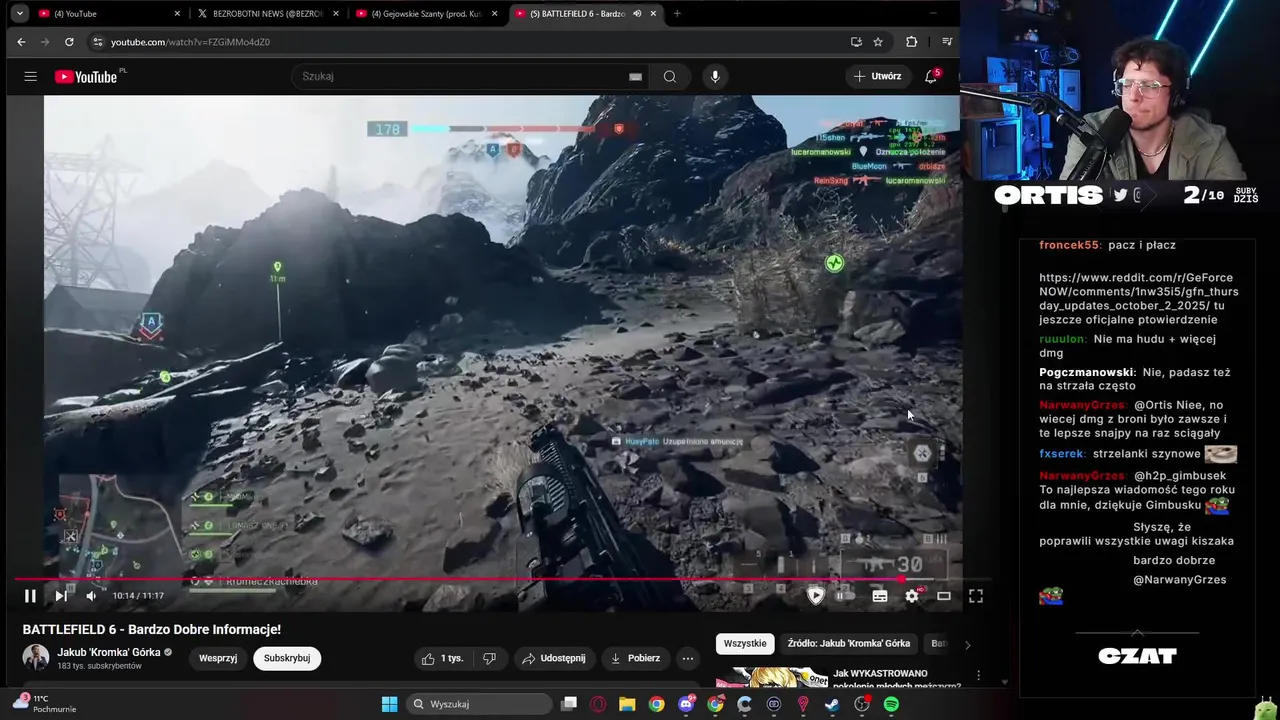Screen dimensions: 1280x720
Task: Expand the CZAT panel with the arrow
Action: click(x=1137, y=633)
